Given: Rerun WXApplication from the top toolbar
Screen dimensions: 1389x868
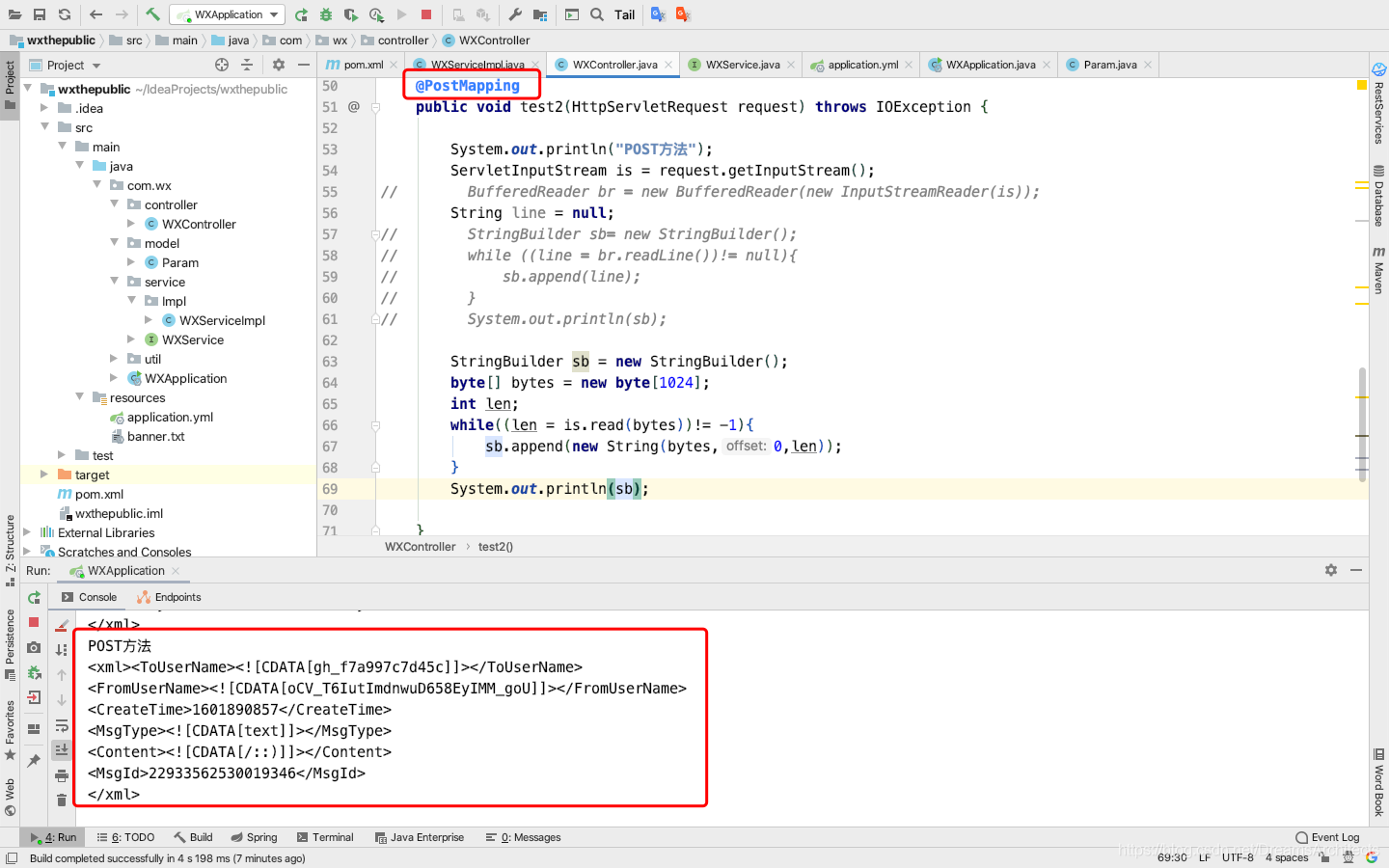Looking at the screenshot, I should point(302,14).
